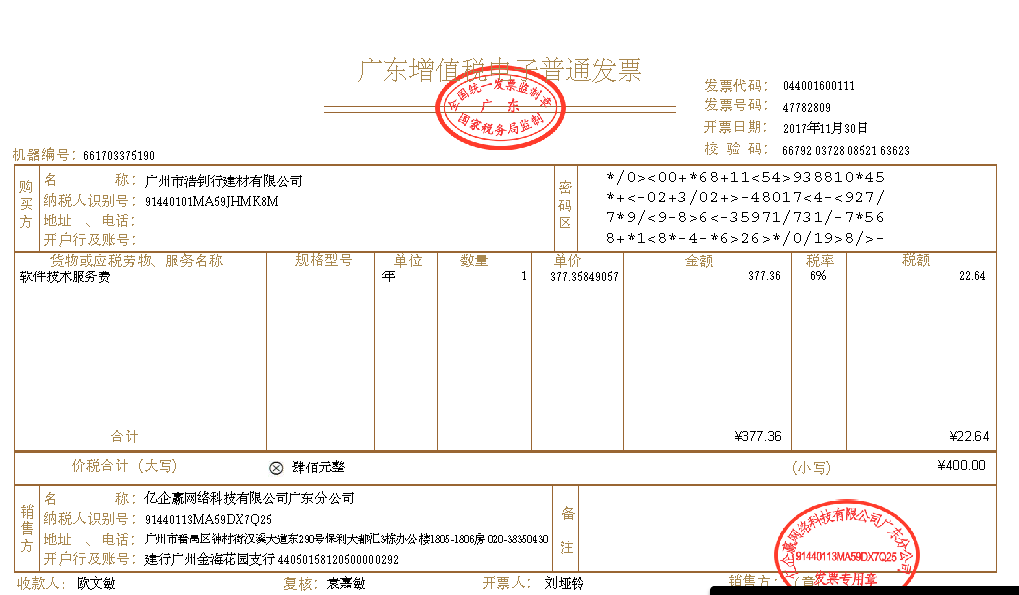Select the total amount ¥377.36

(x=758, y=437)
